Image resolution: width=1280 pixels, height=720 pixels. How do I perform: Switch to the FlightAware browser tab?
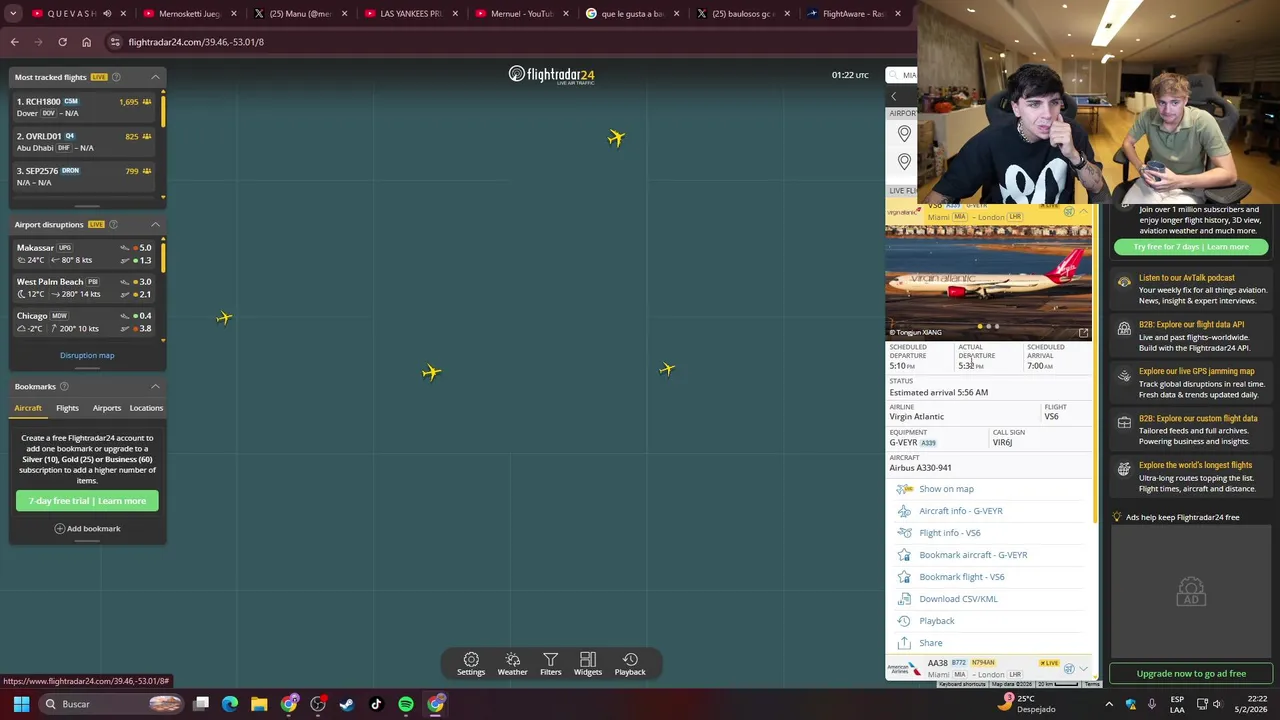pos(853,14)
